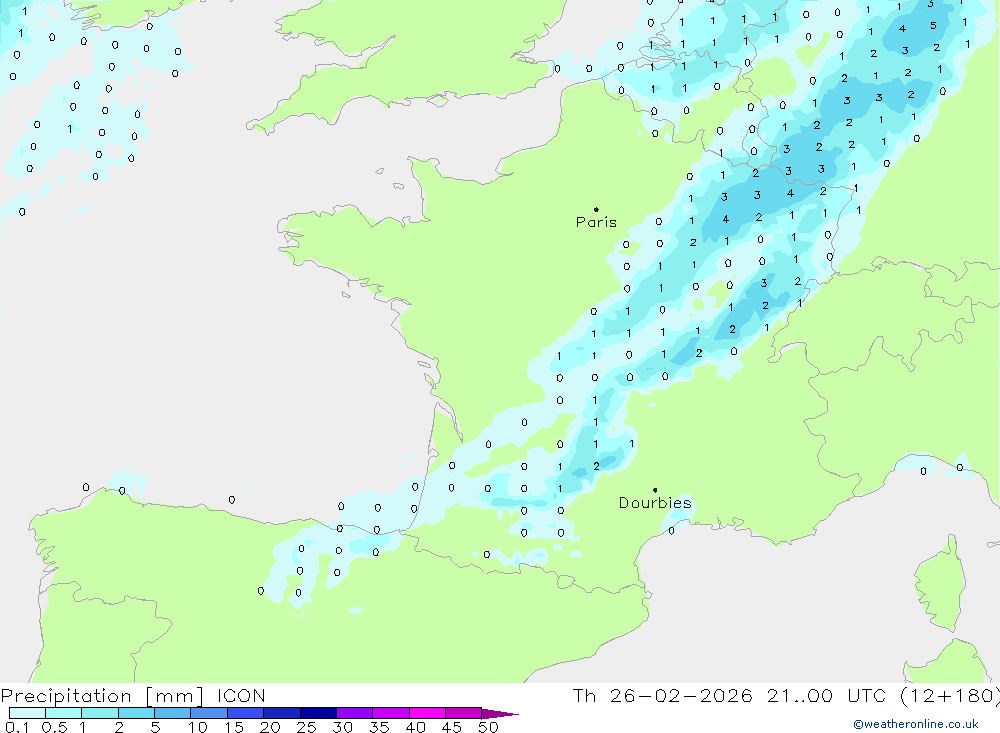Screen dimensions: 1000x733
Task: Click the lightest cyan legend swatch at 0.1
Action: pos(27,713)
